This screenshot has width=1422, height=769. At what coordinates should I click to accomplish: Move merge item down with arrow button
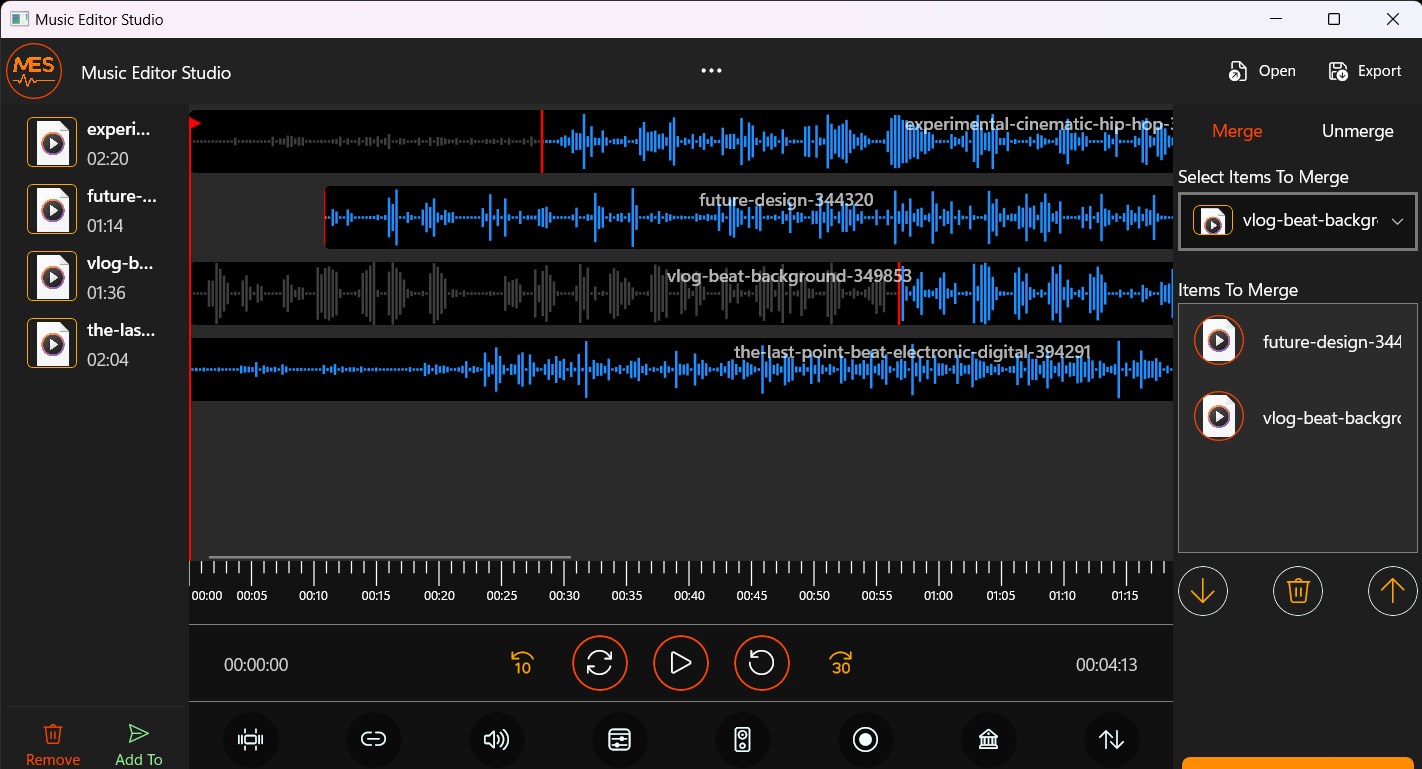[1203, 591]
